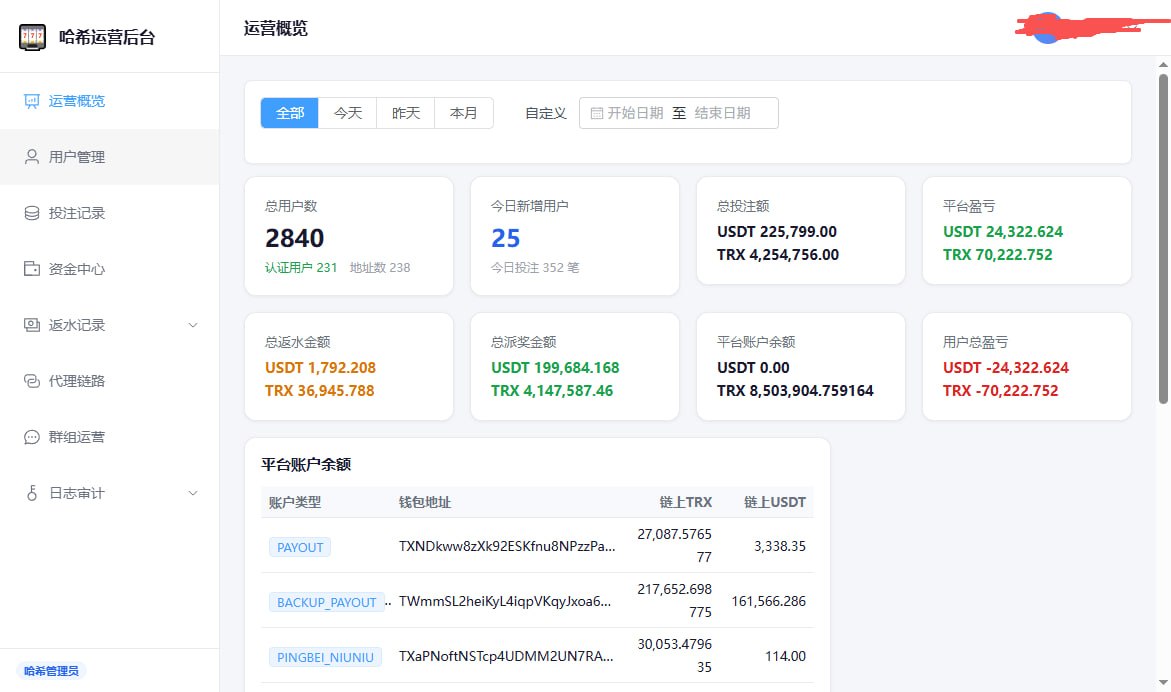Click the 代理链路 link icon
Viewport: 1171px width, 692px height.
point(31,381)
